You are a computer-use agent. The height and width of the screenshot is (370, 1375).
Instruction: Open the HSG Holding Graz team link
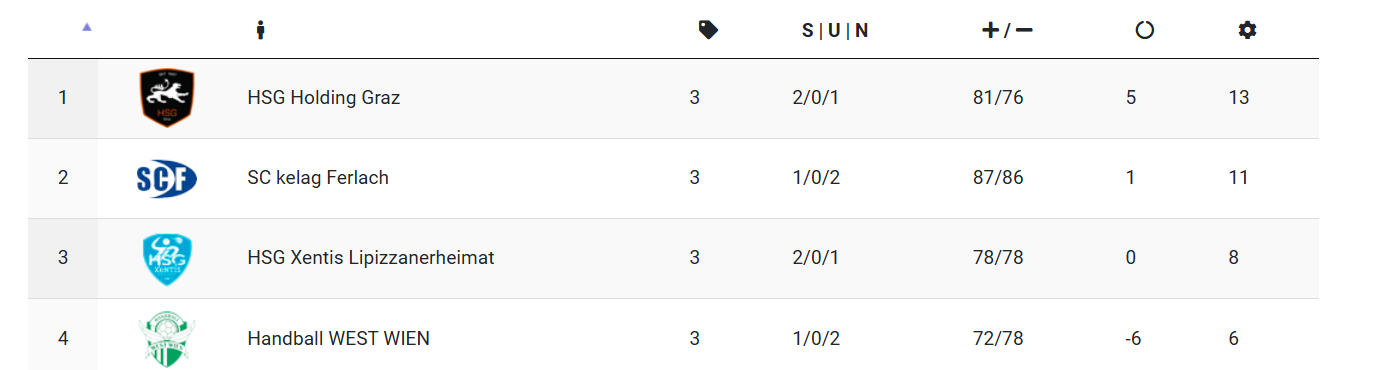324,98
